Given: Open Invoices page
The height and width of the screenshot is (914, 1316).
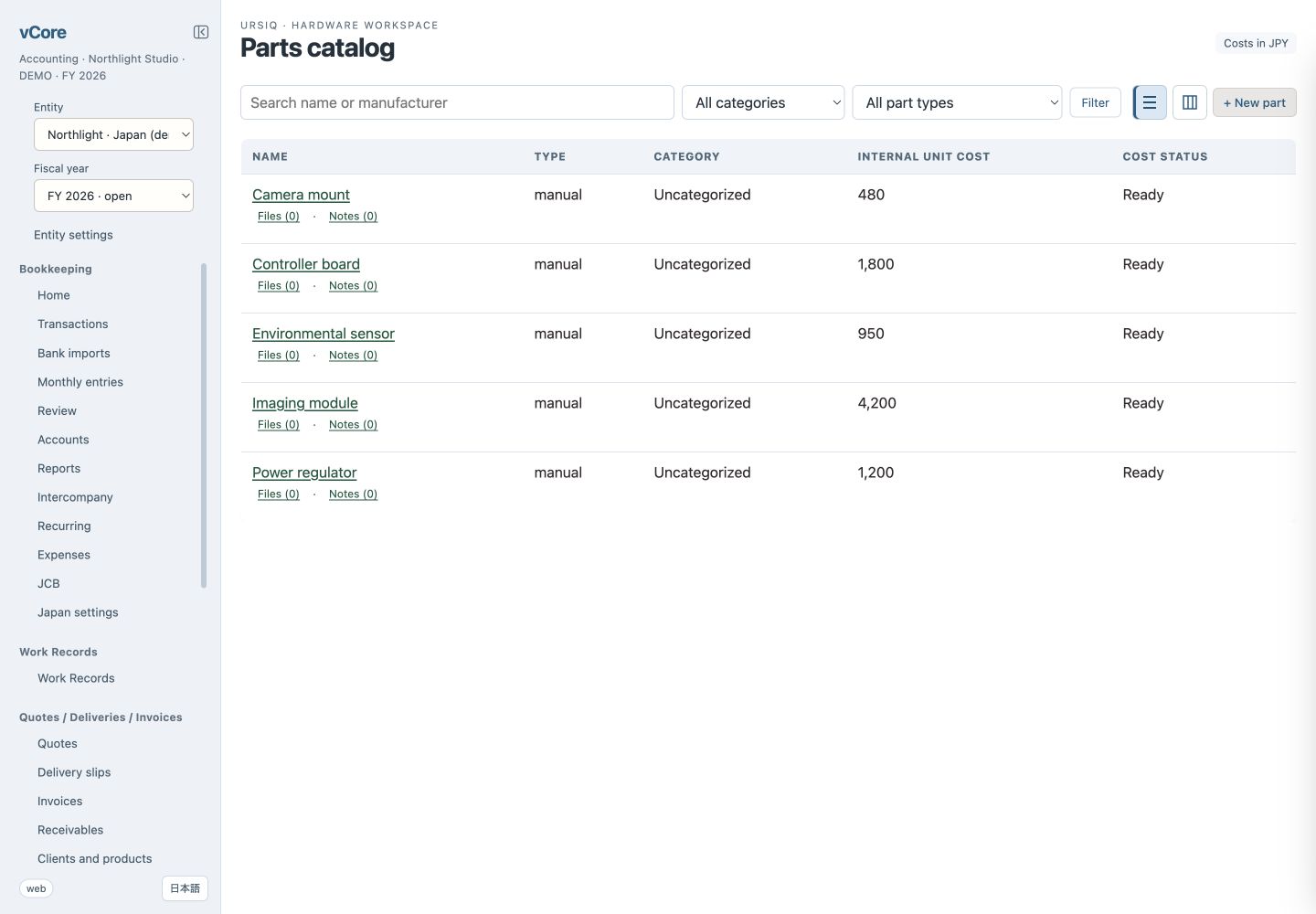Looking at the screenshot, I should tap(60, 802).
